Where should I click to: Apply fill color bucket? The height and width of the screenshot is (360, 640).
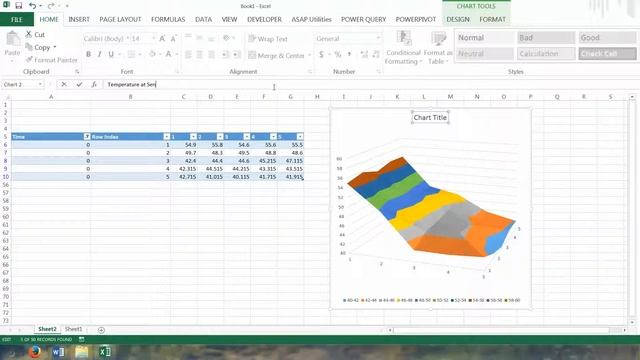coord(152,54)
